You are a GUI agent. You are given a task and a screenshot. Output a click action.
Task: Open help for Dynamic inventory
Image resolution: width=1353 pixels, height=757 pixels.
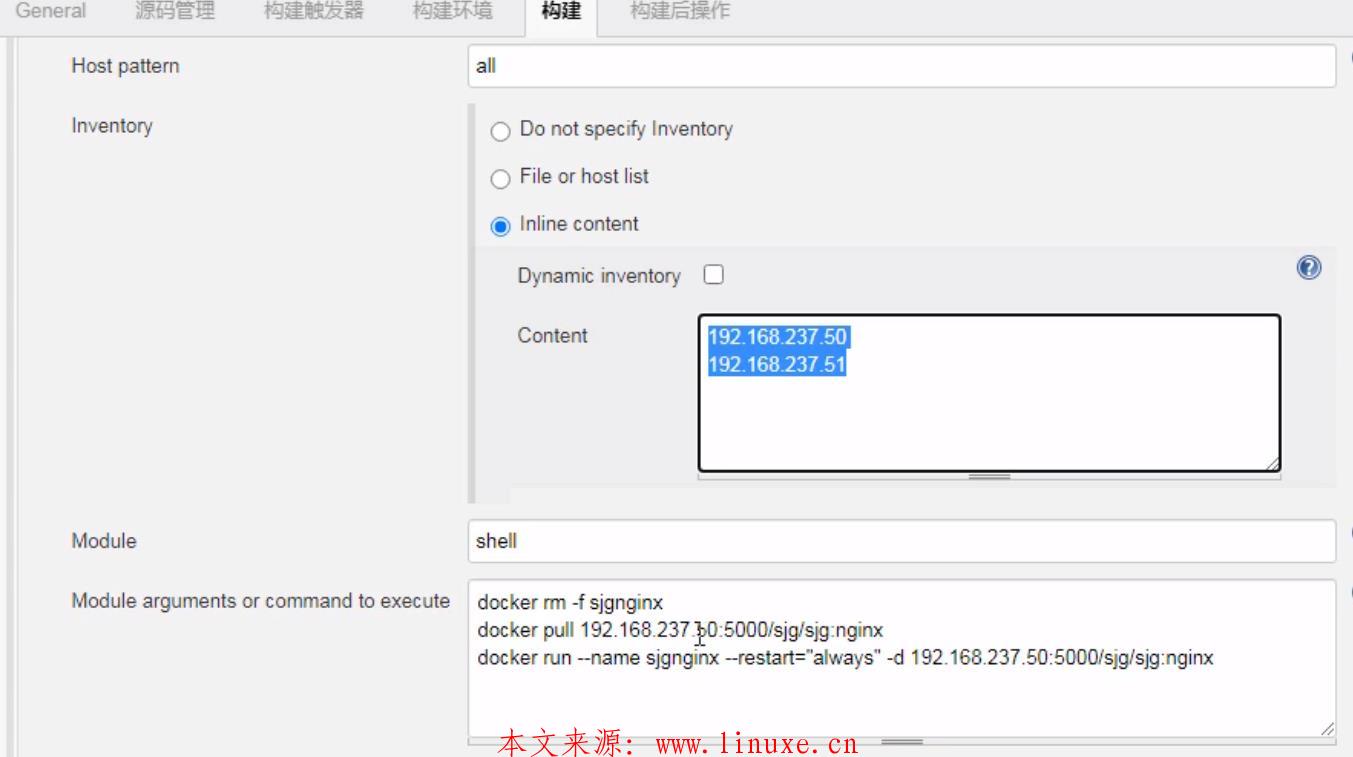[x=1309, y=267]
